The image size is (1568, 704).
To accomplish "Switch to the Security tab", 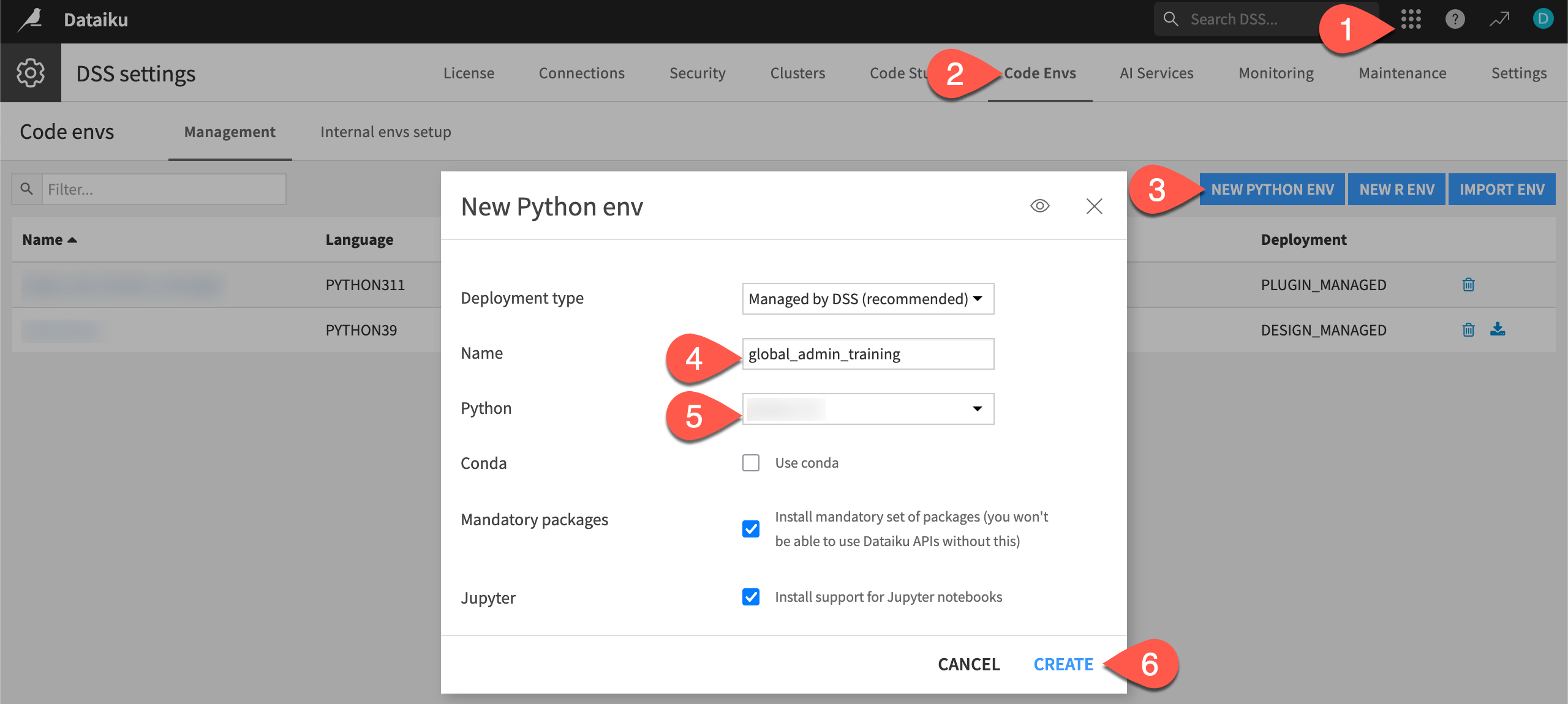I will [697, 73].
